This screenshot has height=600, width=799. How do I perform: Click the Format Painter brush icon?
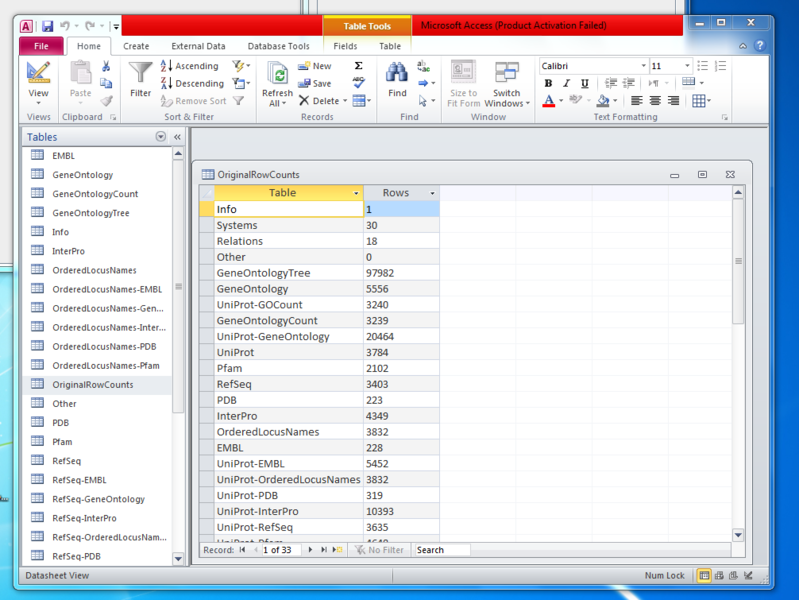pos(106,100)
